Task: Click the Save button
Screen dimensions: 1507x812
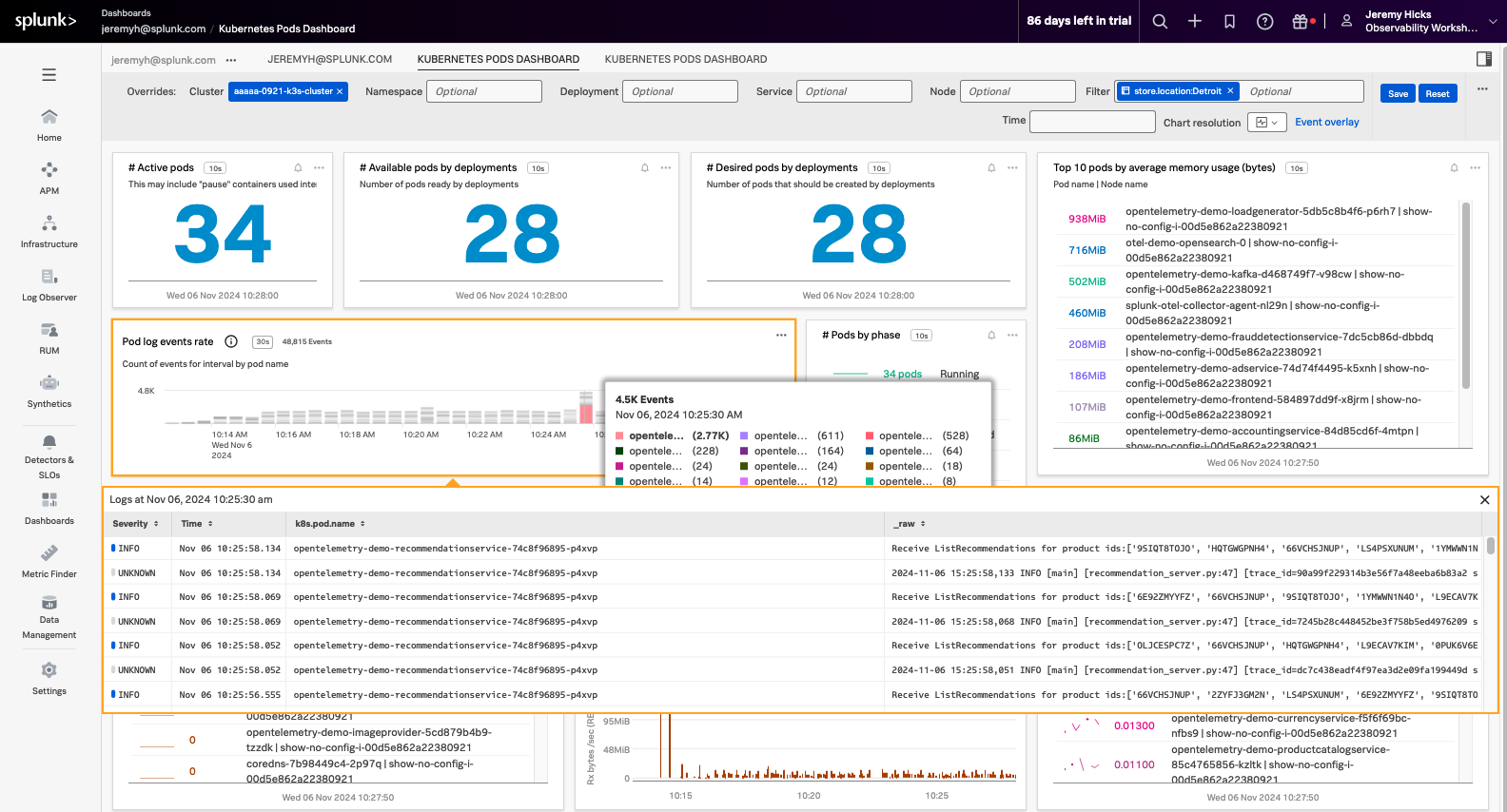Action: click(x=1398, y=93)
